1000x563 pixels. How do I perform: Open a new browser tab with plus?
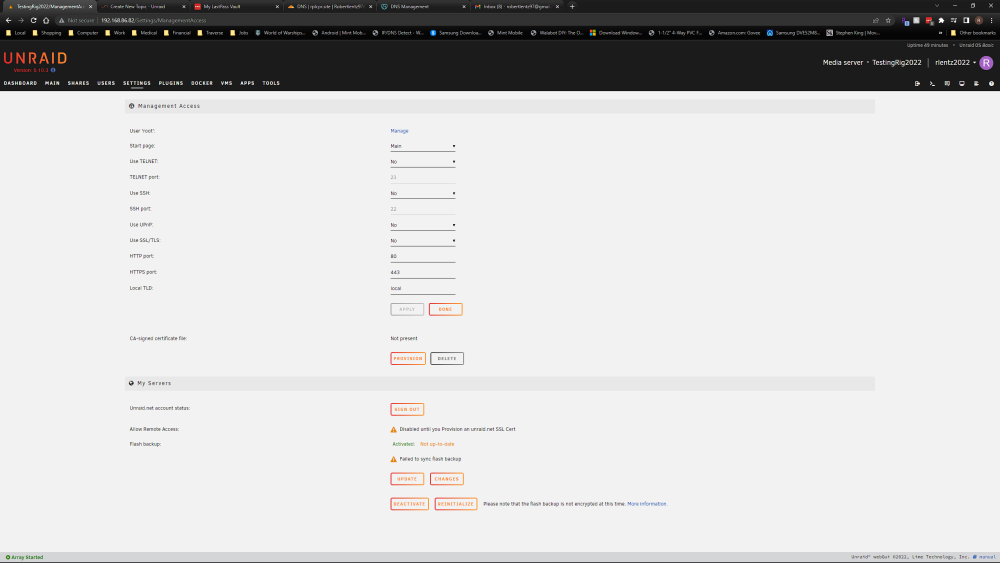572,6
